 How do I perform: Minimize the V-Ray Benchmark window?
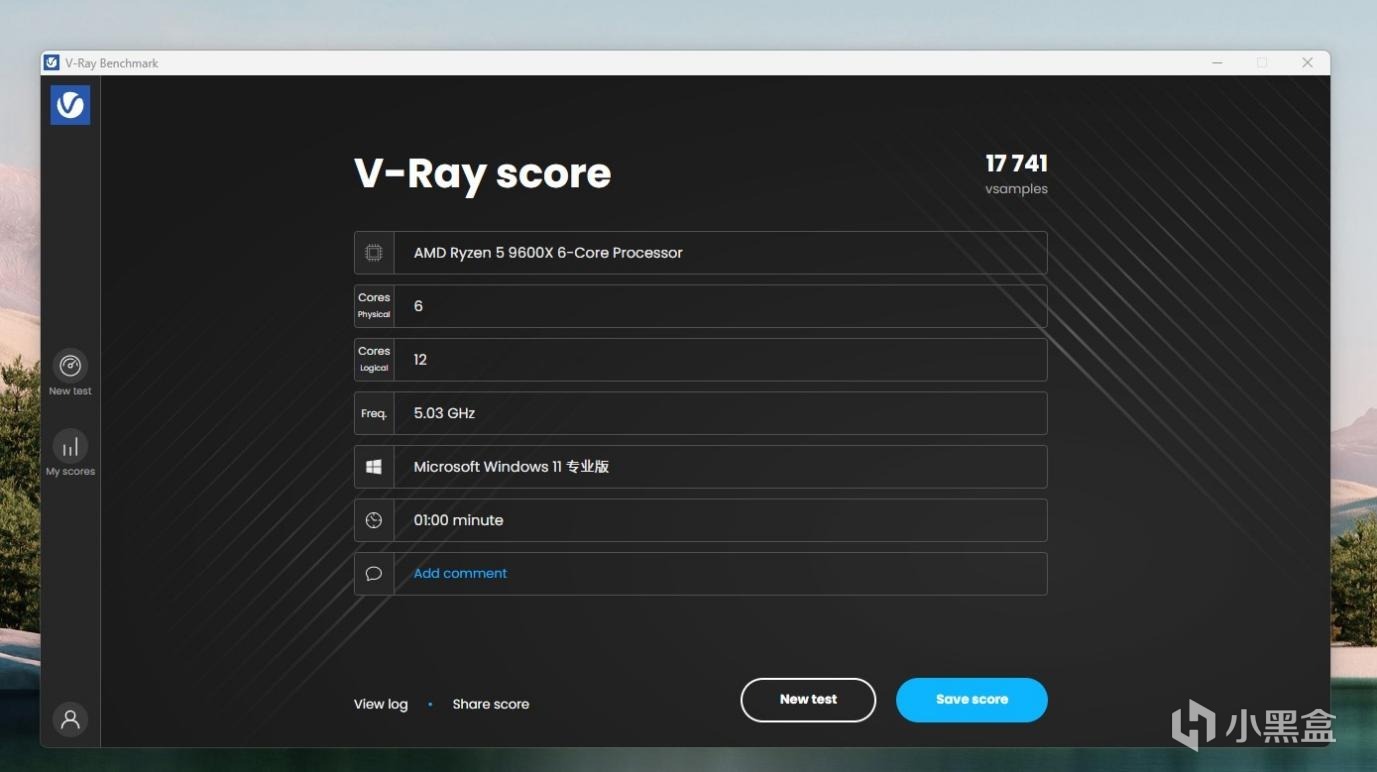(x=1218, y=63)
